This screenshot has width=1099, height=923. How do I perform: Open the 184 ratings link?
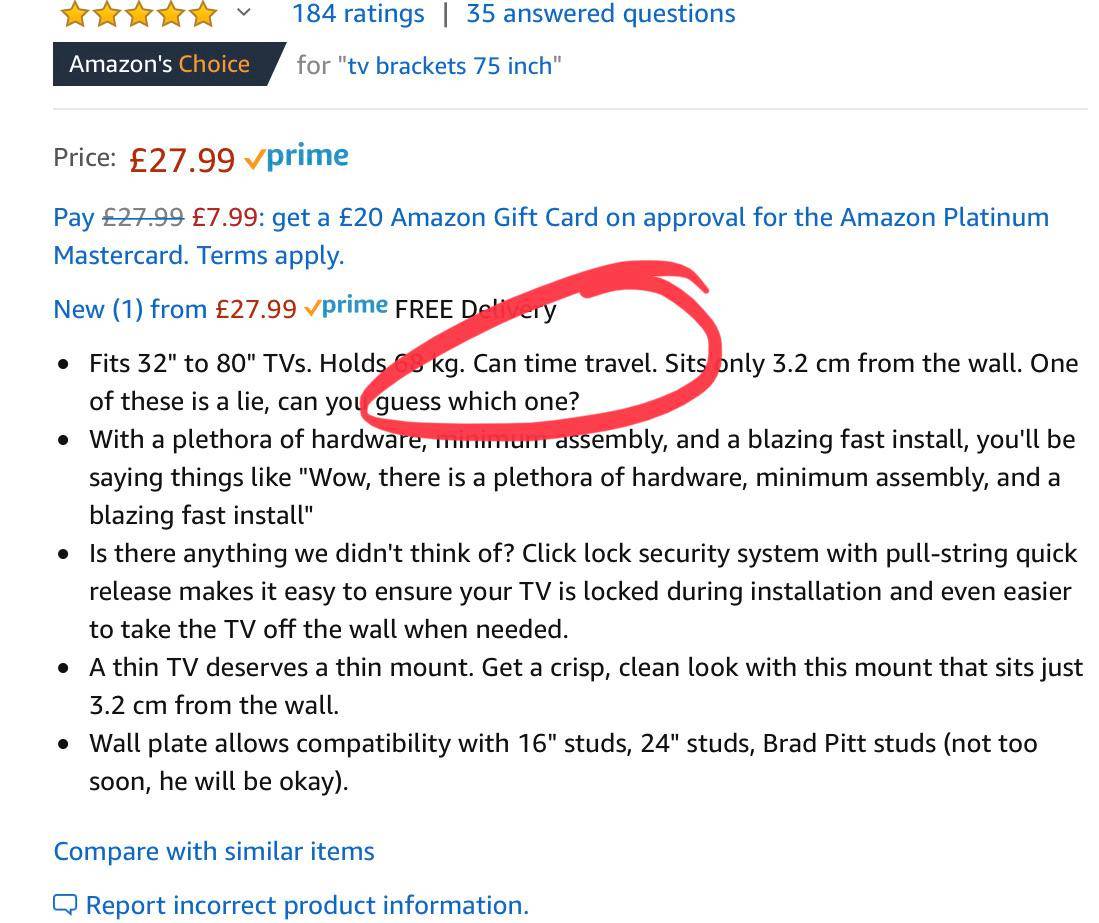pos(357,14)
